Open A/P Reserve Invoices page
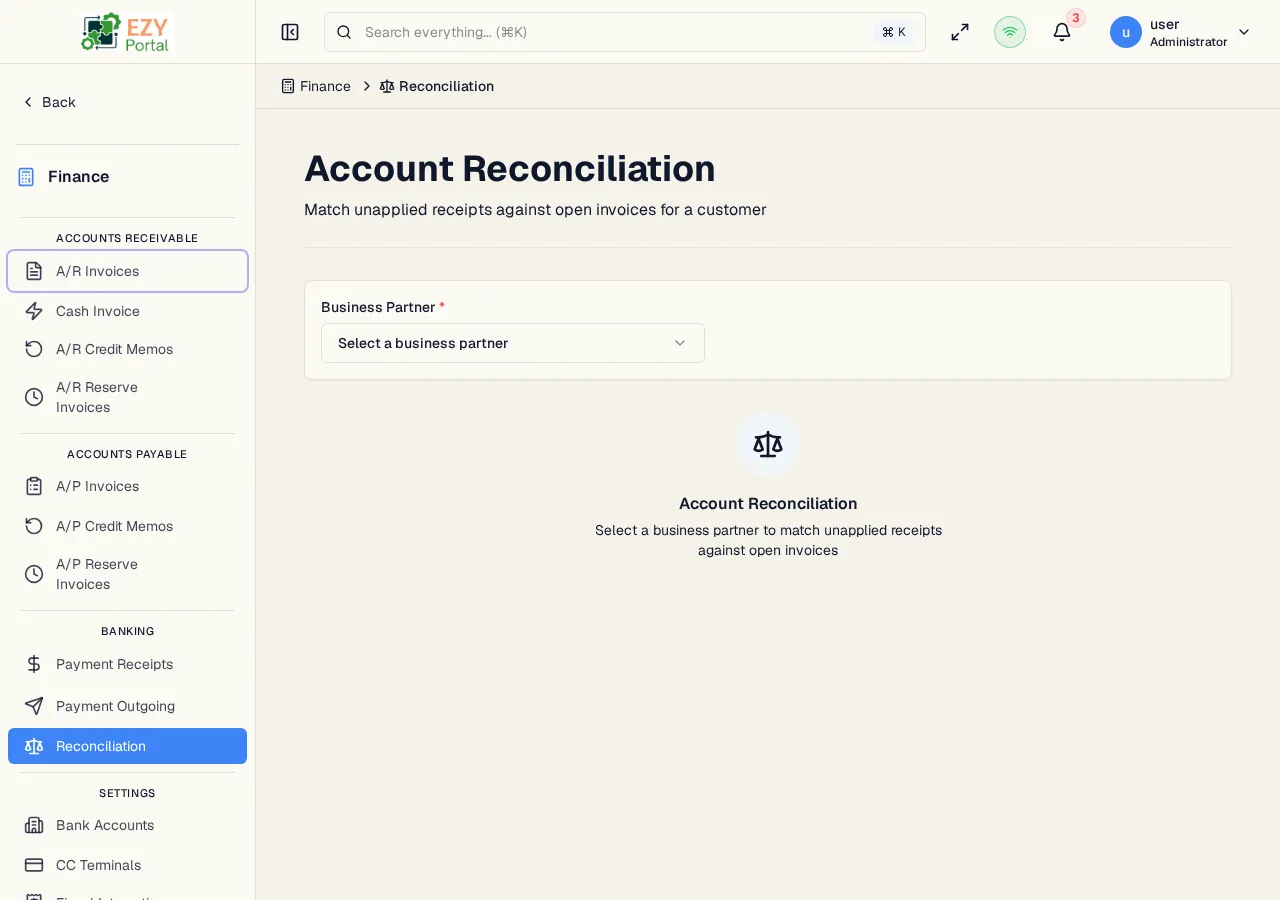This screenshot has width=1280, height=900. (127, 574)
